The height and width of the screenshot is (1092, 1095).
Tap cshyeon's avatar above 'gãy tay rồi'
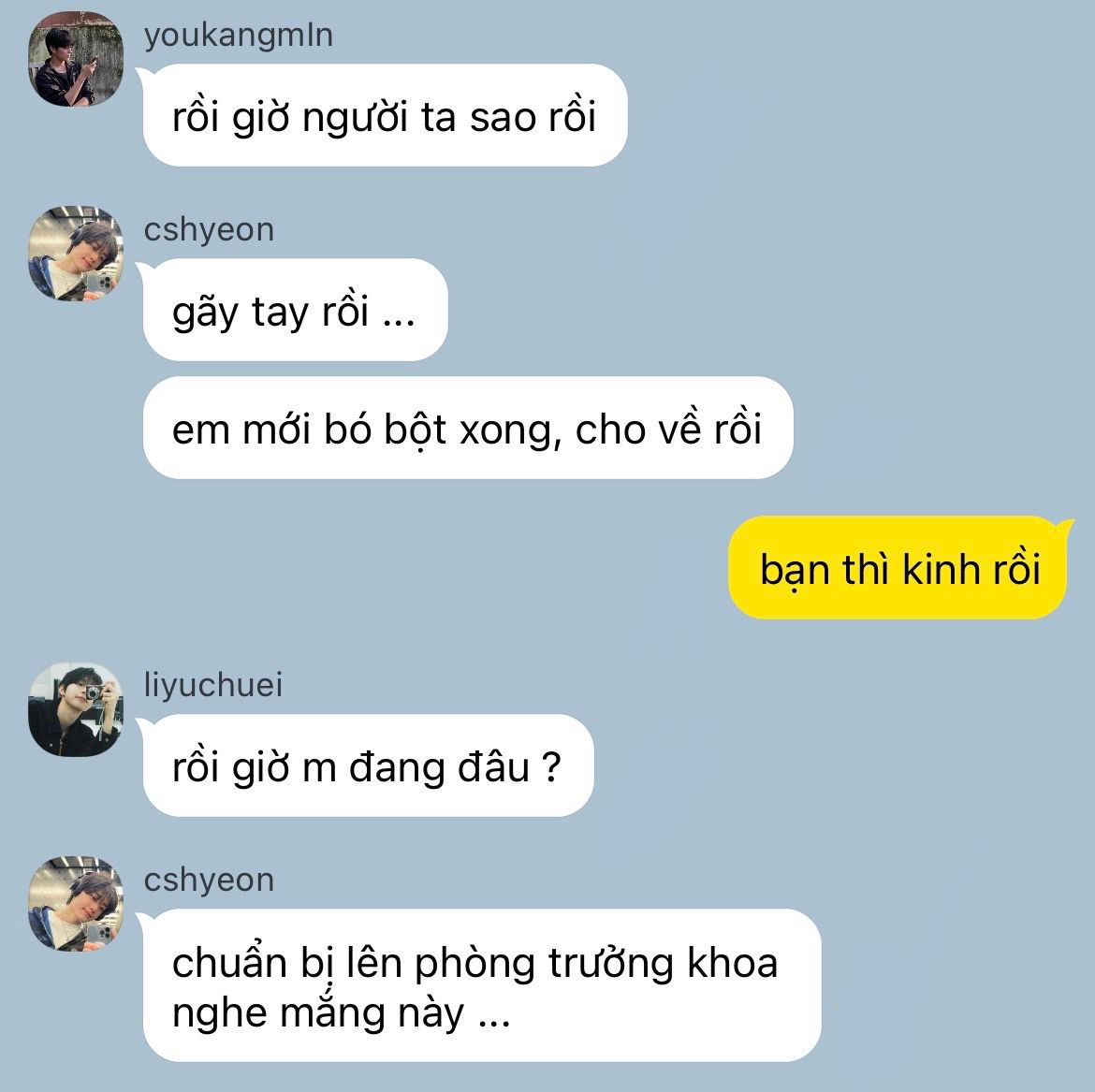point(76,254)
